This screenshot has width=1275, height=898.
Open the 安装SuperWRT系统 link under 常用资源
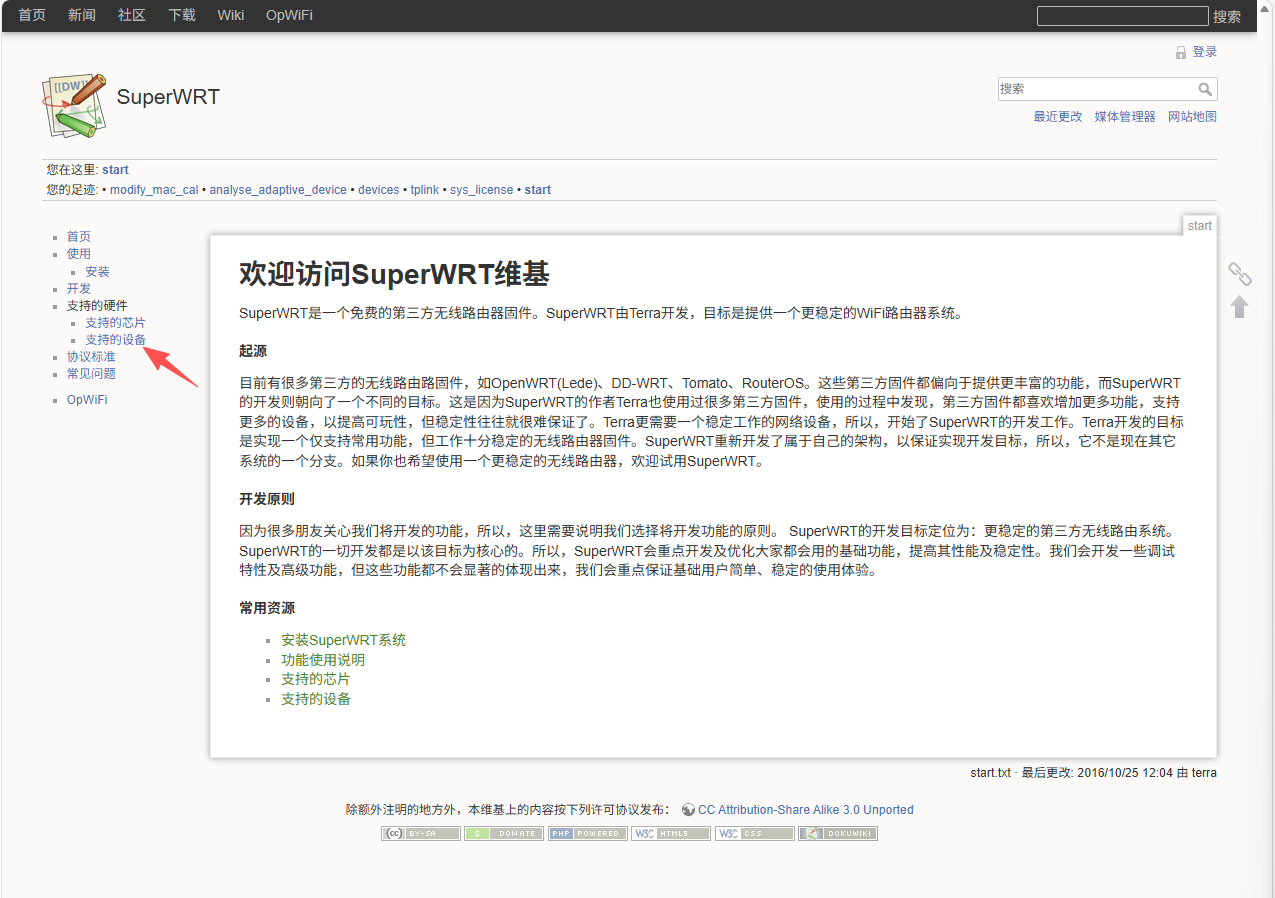pos(343,640)
